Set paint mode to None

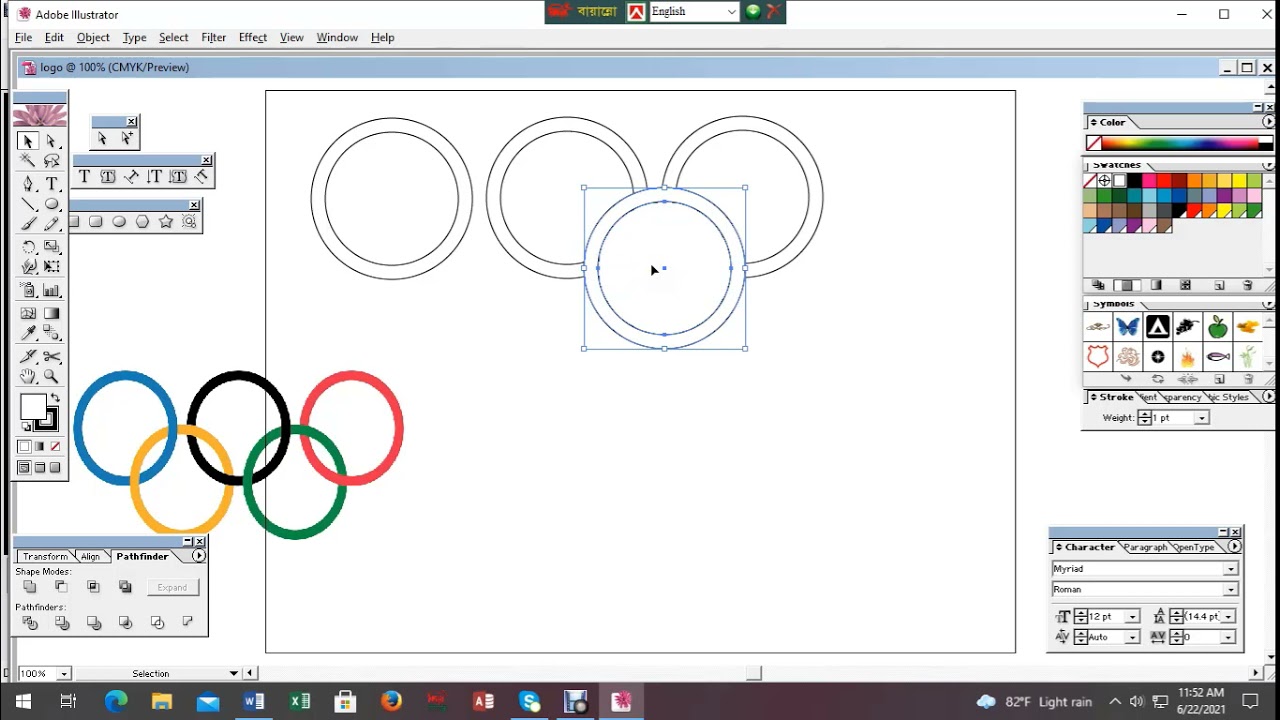pyautogui.click(x=55, y=447)
